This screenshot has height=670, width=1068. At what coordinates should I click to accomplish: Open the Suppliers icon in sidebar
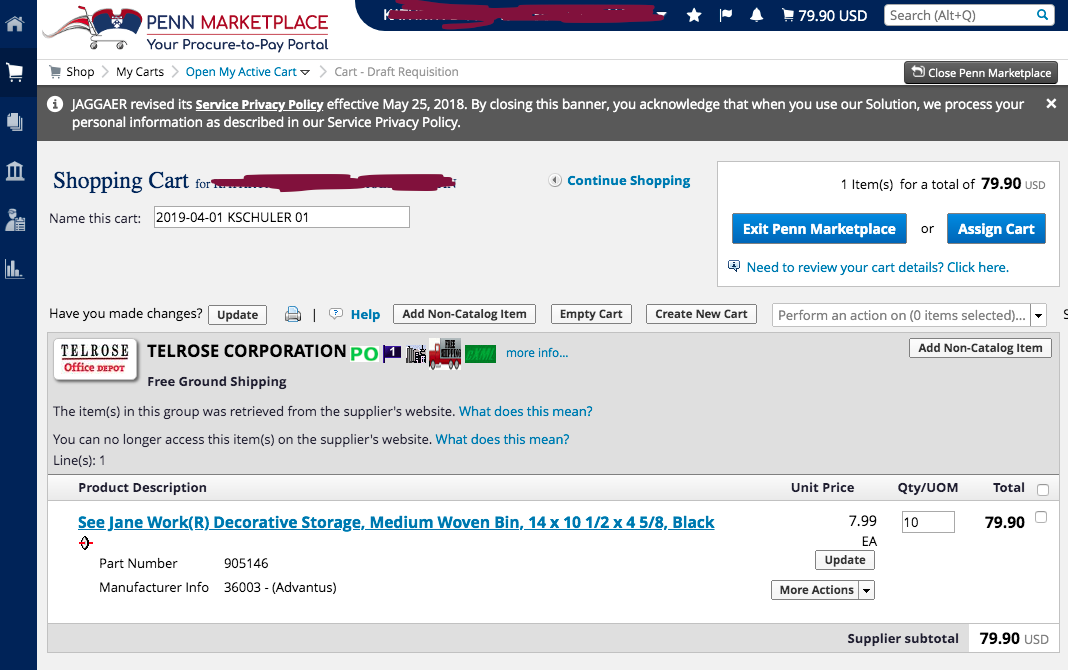14,220
